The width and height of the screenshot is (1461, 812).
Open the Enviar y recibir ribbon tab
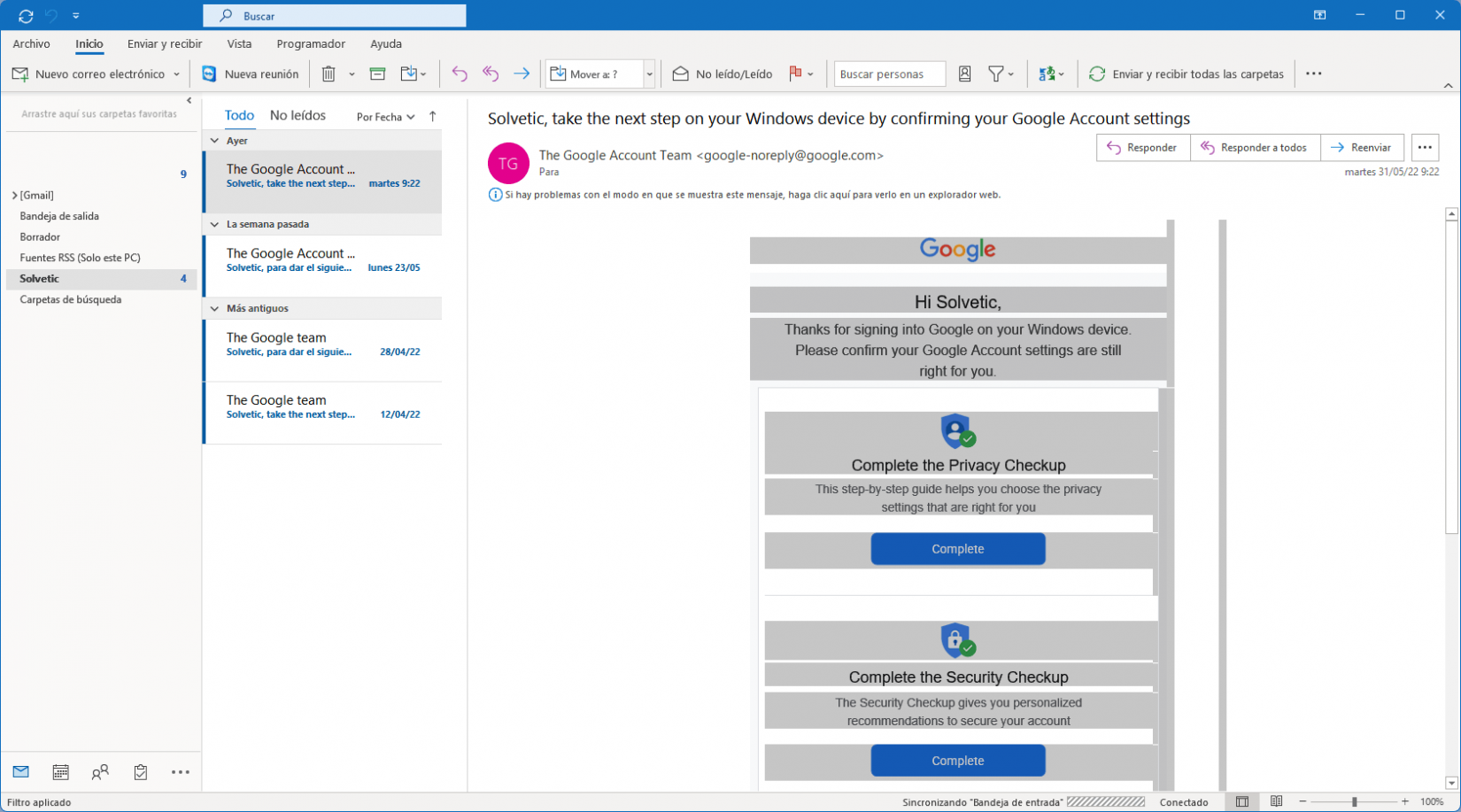point(165,43)
